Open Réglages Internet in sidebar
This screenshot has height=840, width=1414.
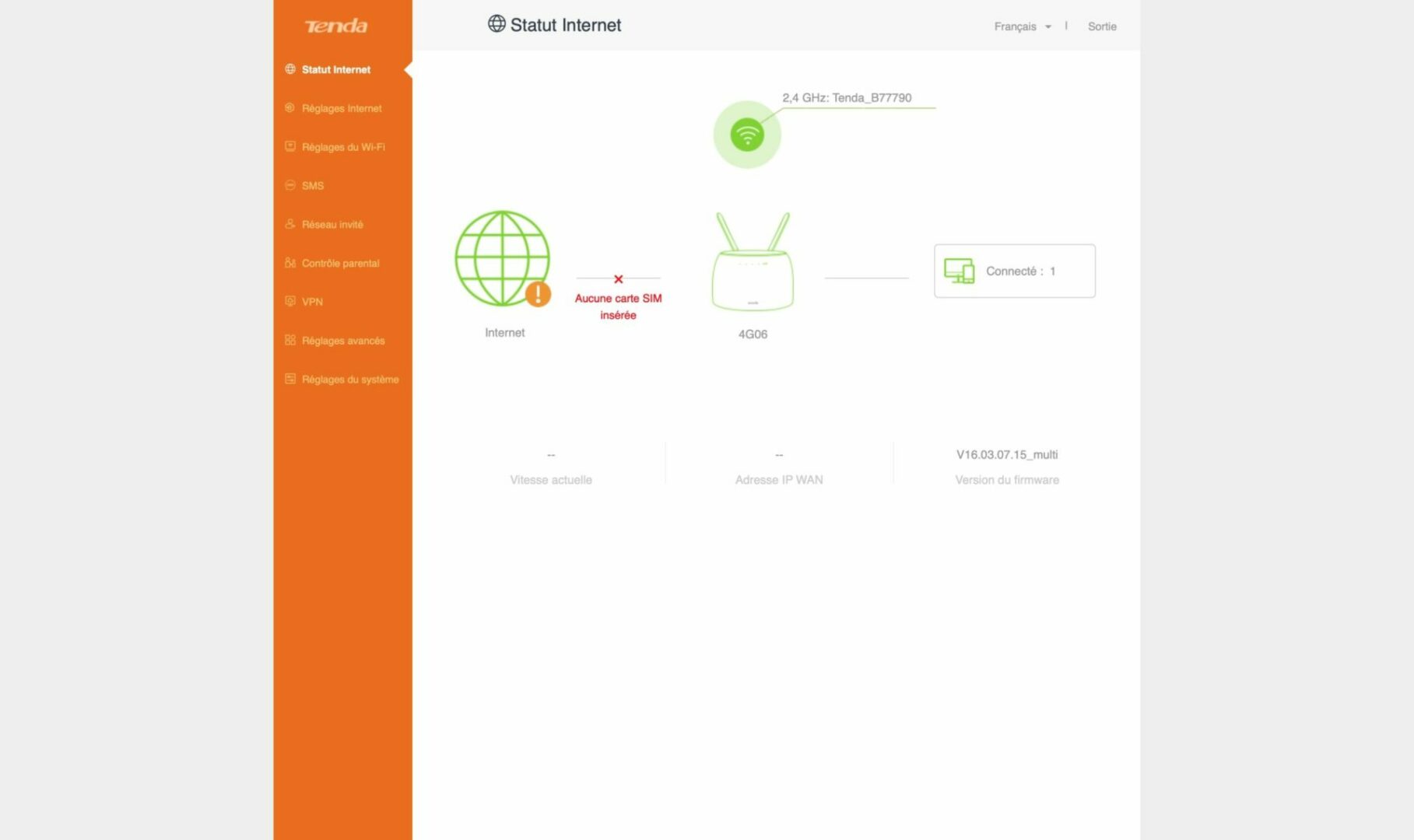pyautogui.click(x=341, y=108)
